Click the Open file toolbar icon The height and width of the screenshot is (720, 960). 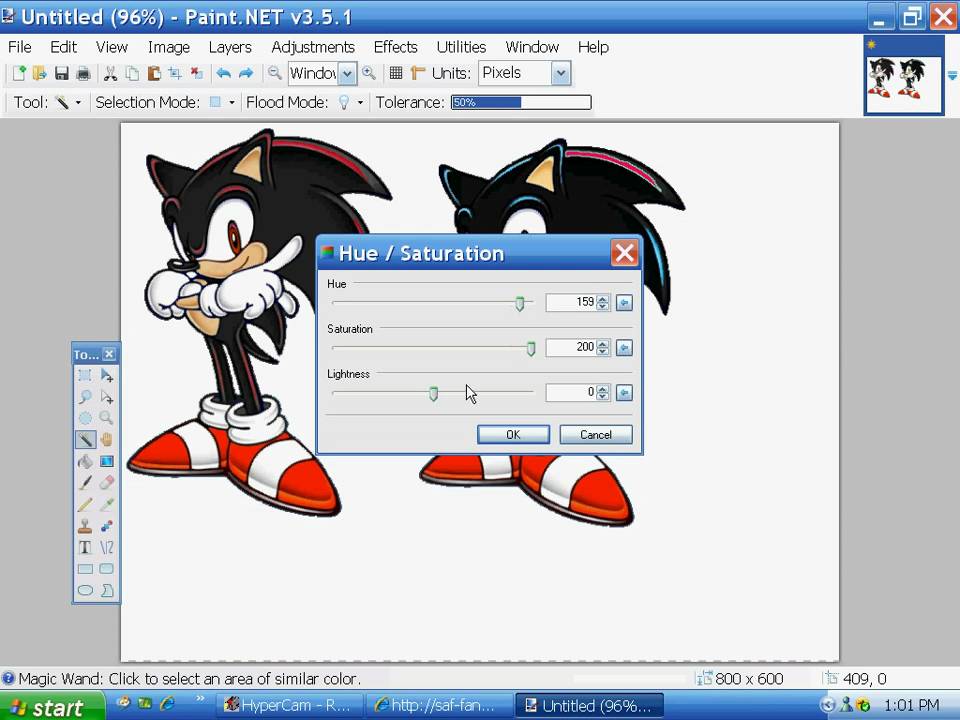pyautogui.click(x=40, y=73)
